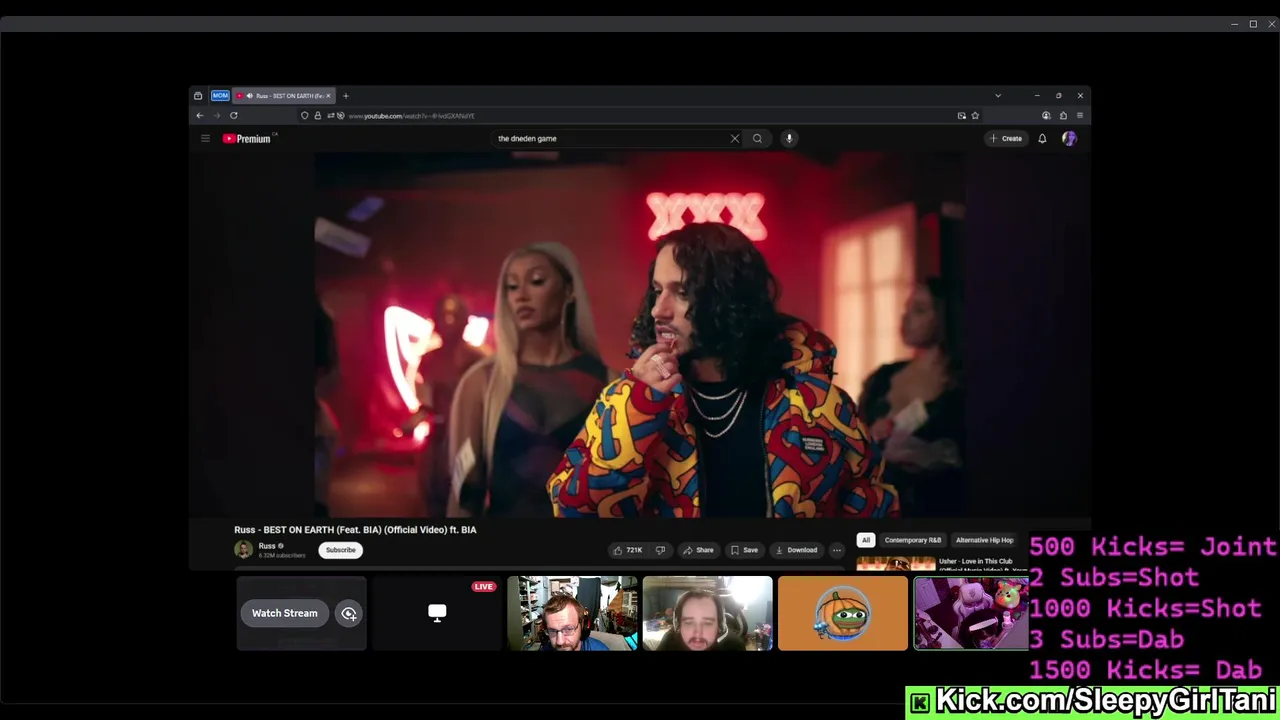The image size is (1280, 720).
Task: Save the video to a playlist
Action: [x=744, y=550]
